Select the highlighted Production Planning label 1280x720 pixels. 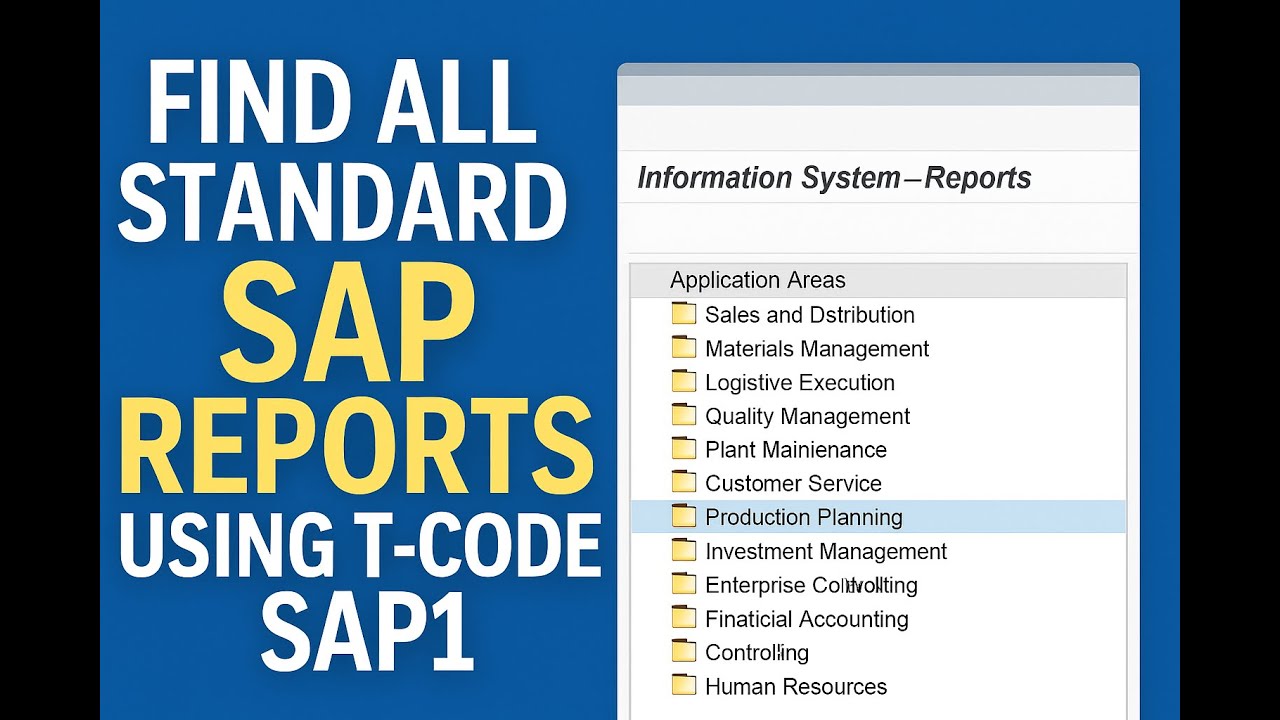(x=804, y=518)
